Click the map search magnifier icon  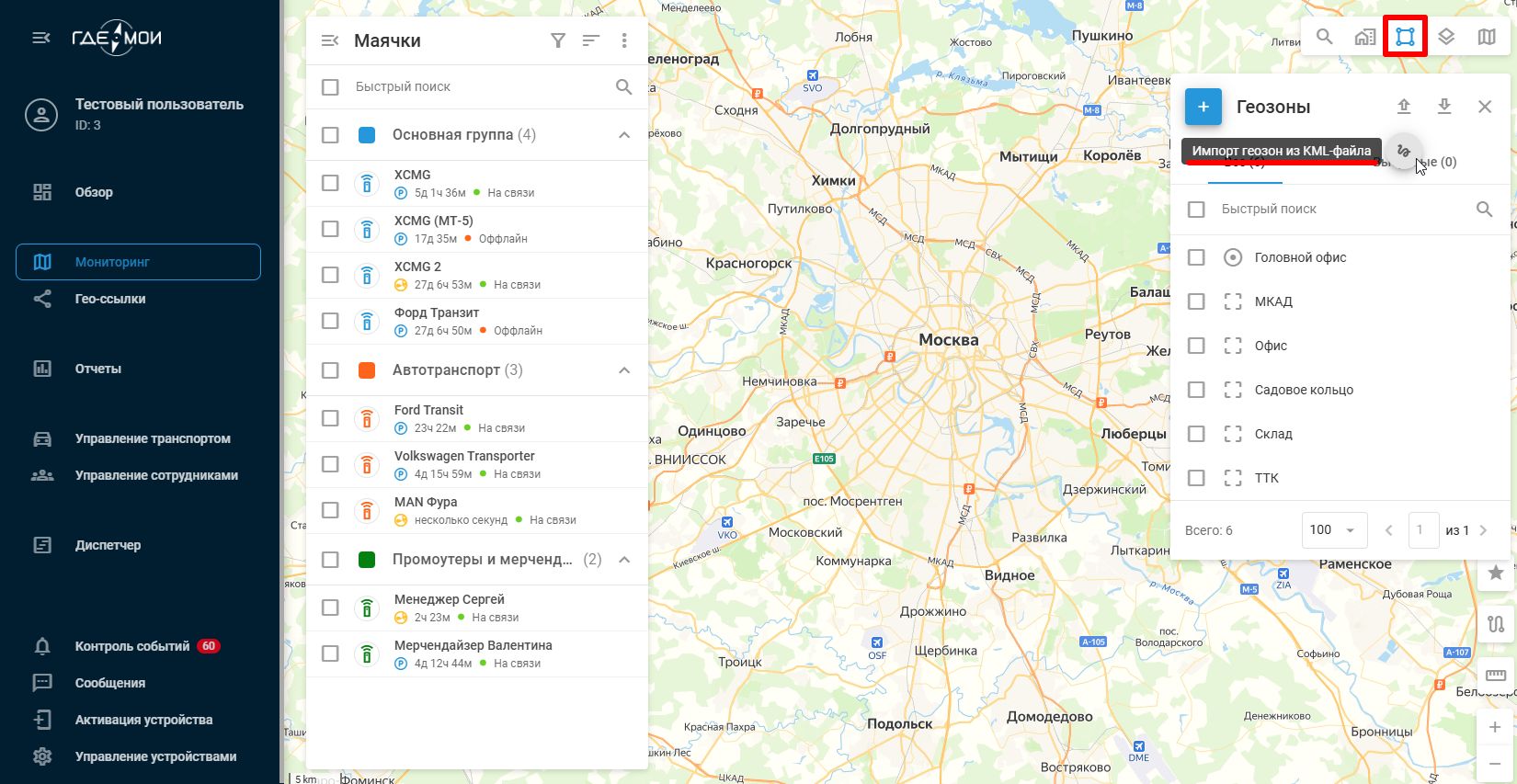coord(1324,37)
